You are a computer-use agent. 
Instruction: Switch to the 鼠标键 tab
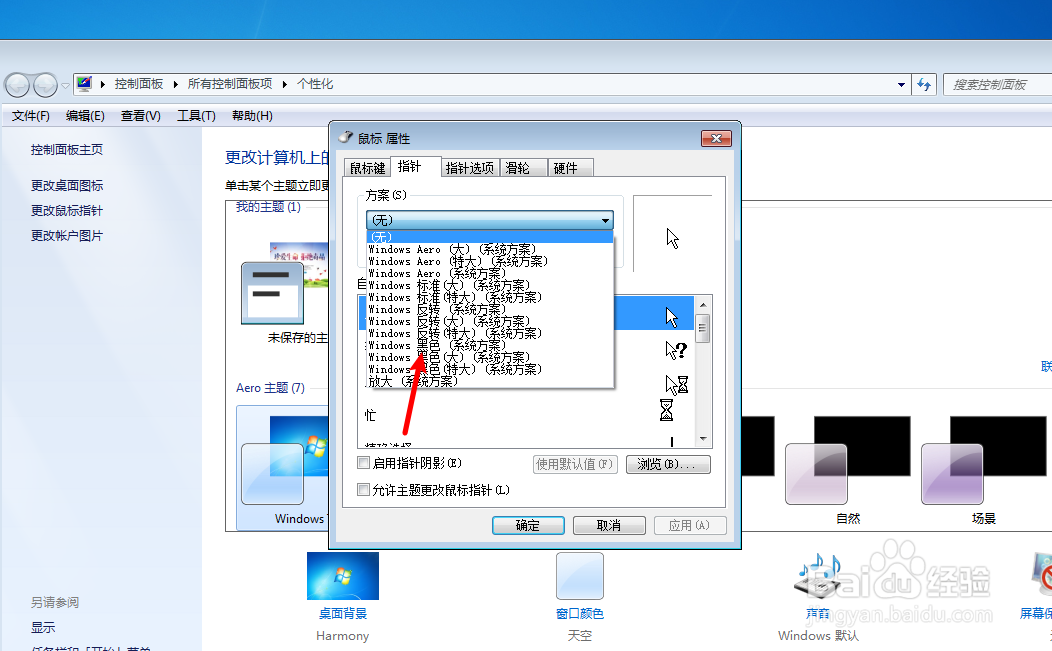pyautogui.click(x=367, y=168)
